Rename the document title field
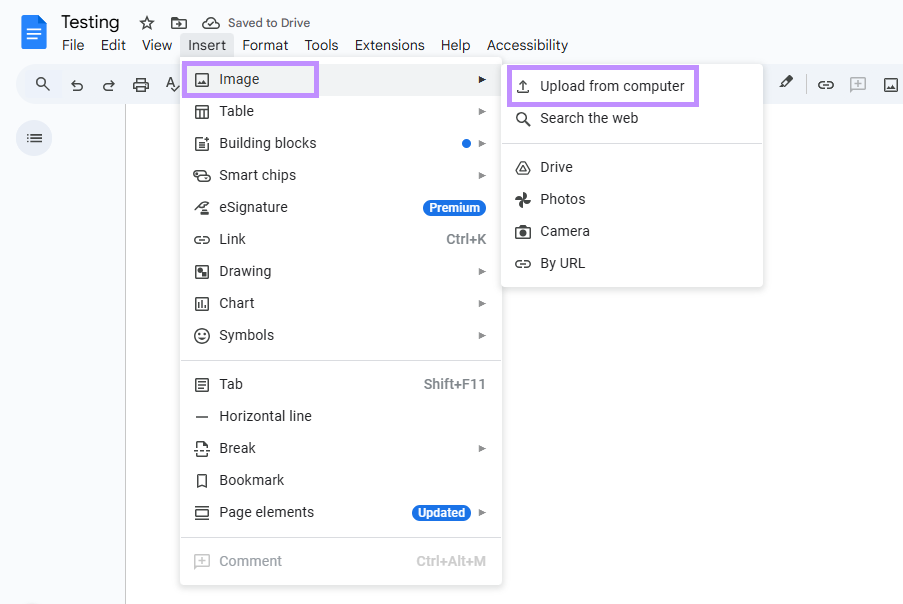The image size is (903, 604). tap(90, 22)
